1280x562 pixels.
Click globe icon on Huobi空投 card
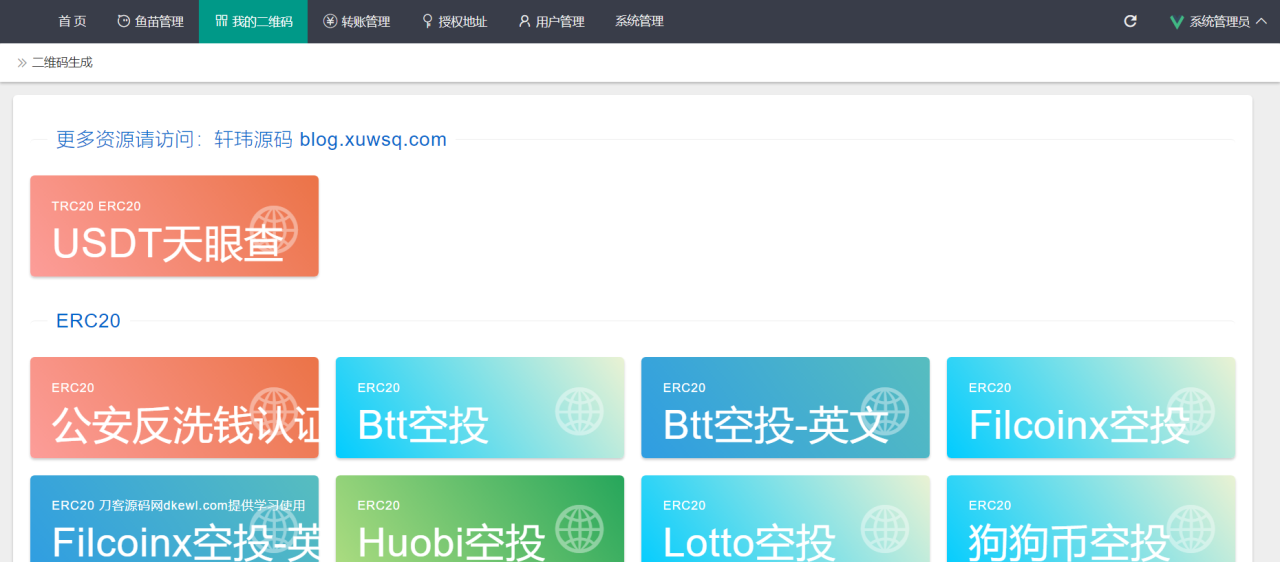coord(579,529)
